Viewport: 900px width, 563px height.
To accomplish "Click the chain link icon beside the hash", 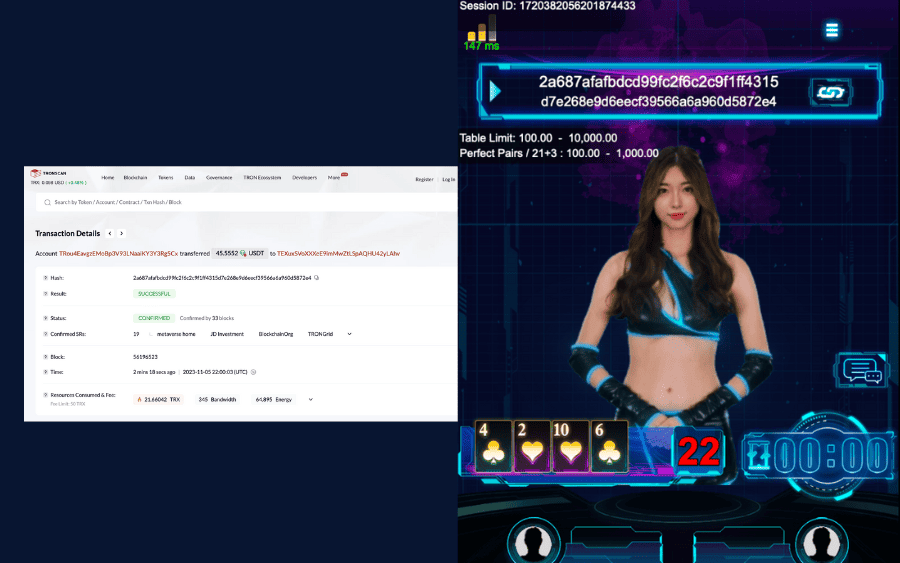I will pyautogui.click(x=828, y=92).
